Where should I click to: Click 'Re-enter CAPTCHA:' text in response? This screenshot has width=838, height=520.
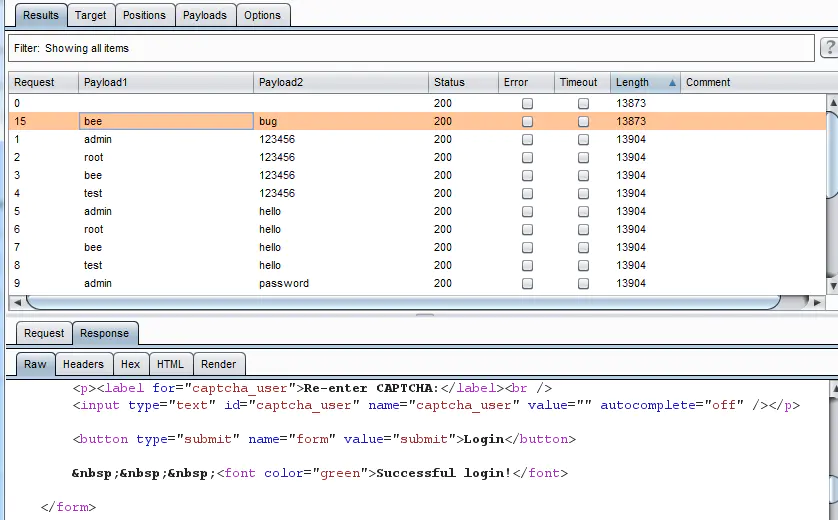tap(371, 388)
